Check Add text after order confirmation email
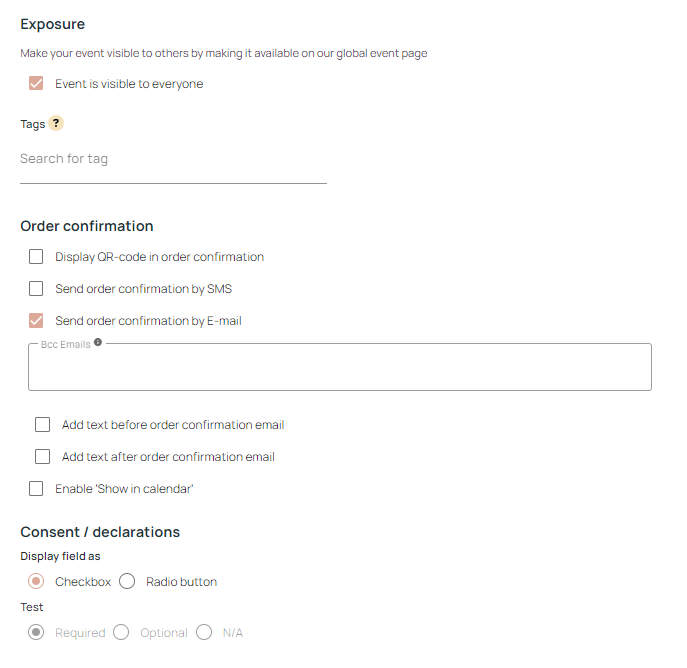The width and height of the screenshot is (687, 668). (x=42, y=457)
